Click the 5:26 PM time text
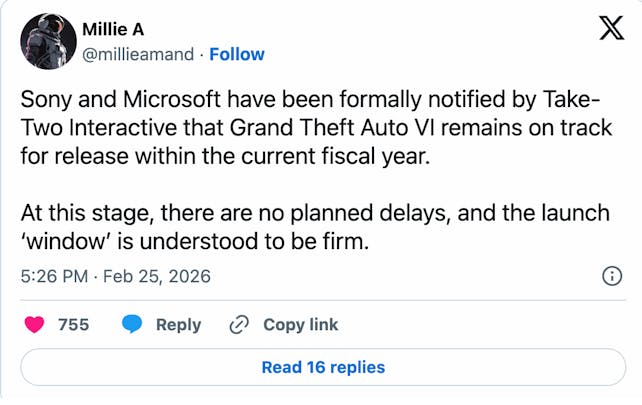642x405 pixels. tap(55, 276)
